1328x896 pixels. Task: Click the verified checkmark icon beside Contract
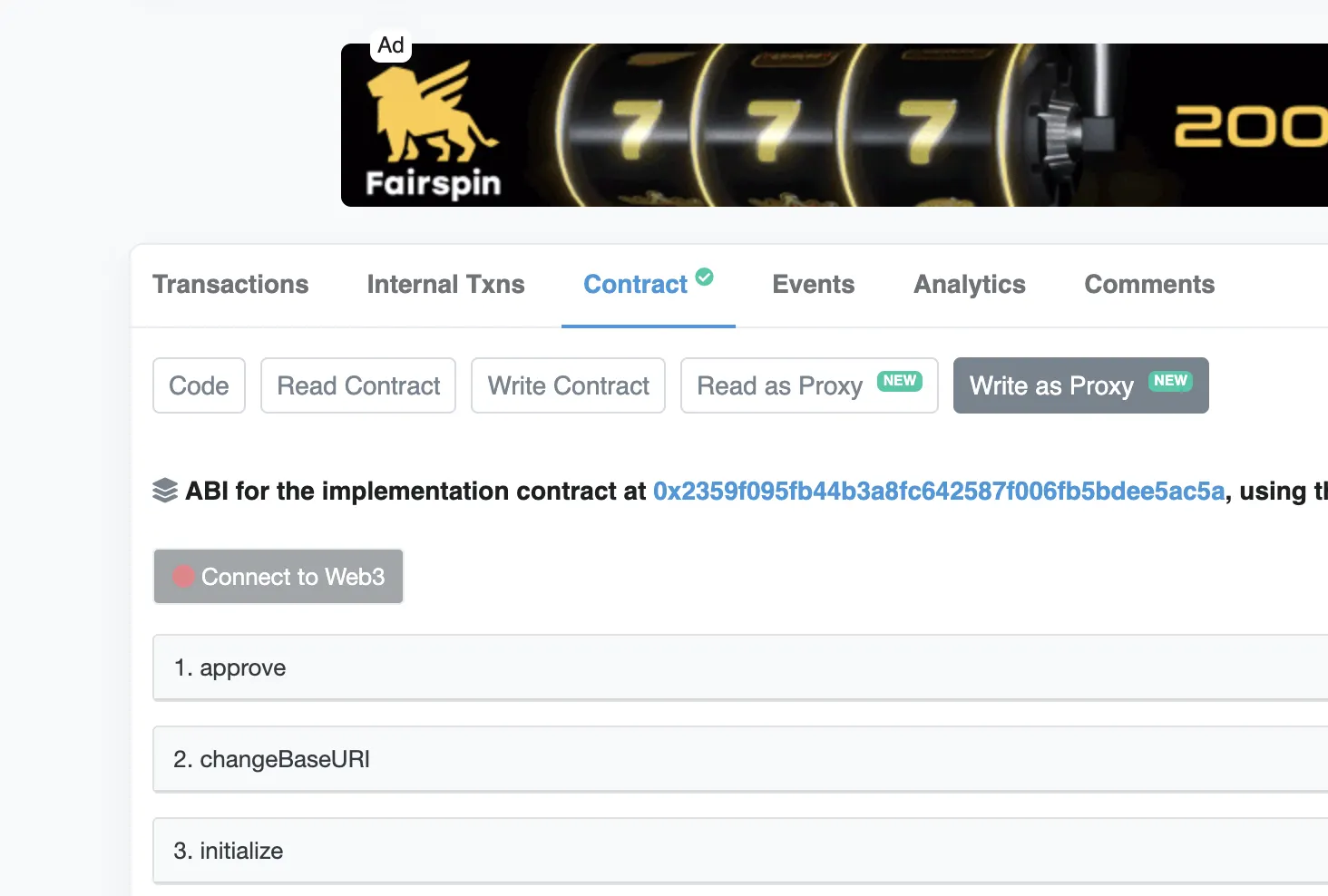(x=705, y=277)
